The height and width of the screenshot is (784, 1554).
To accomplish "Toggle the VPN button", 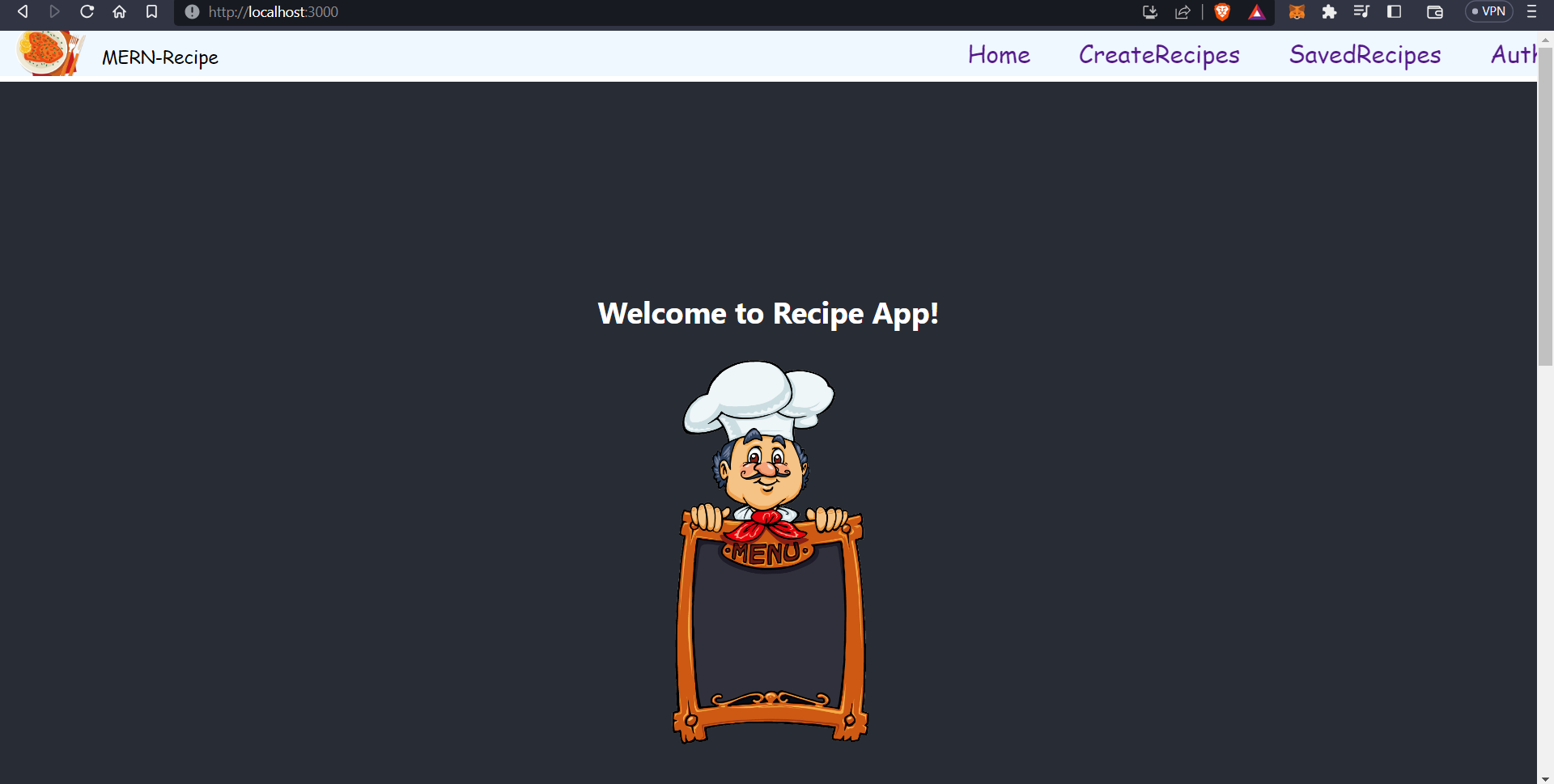I will coord(1488,12).
